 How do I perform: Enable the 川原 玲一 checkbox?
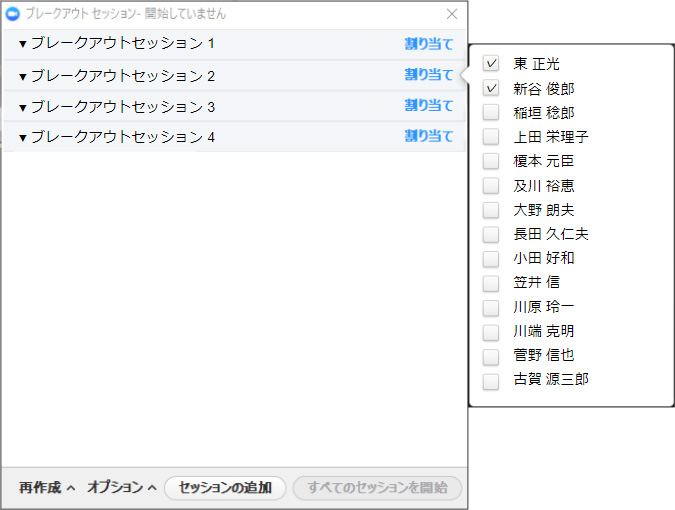coord(491,307)
